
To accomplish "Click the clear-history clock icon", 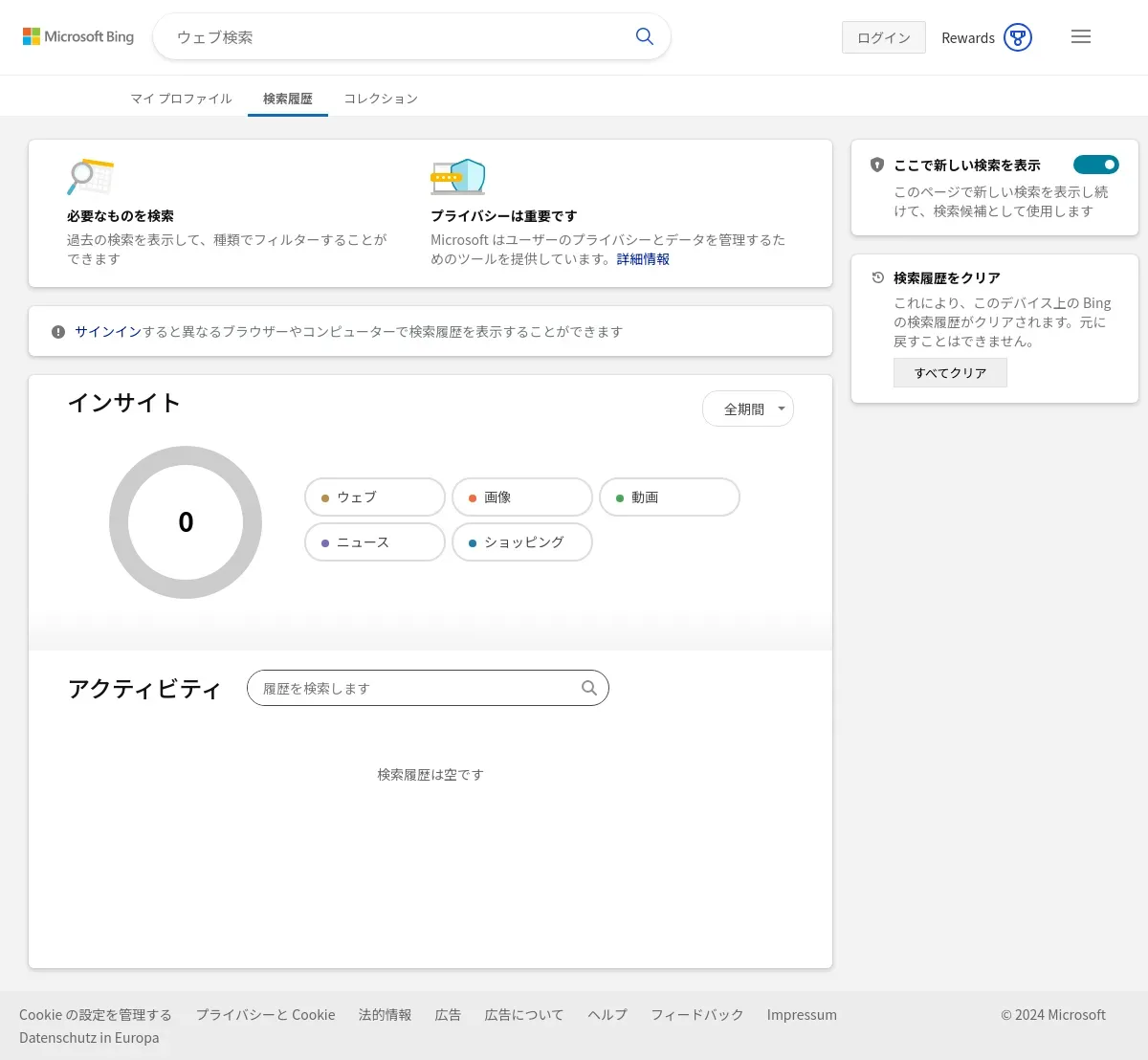I will pyautogui.click(x=877, y=277).
